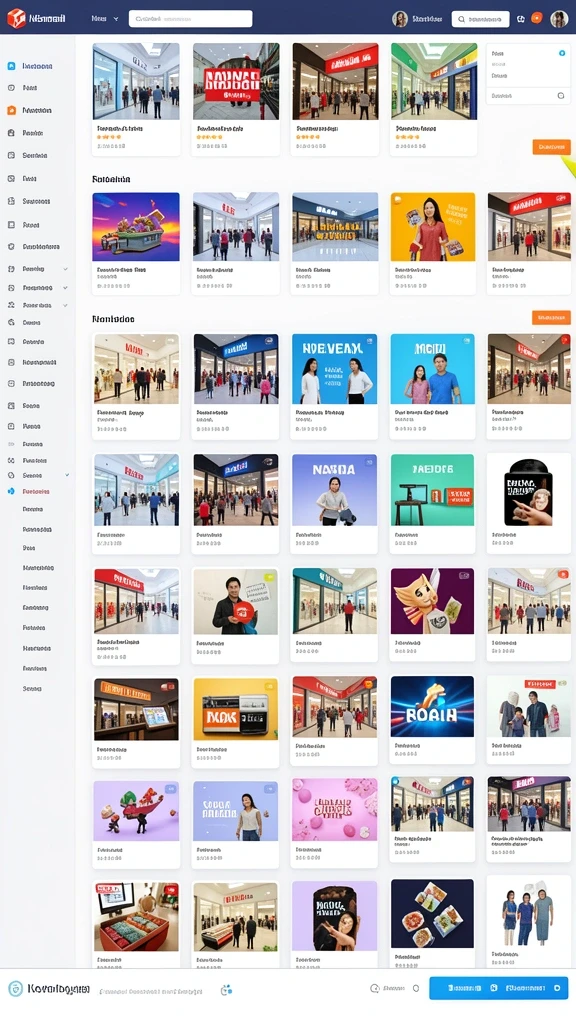Toggle the small circle next to the blue bottom button

(415, 988)
